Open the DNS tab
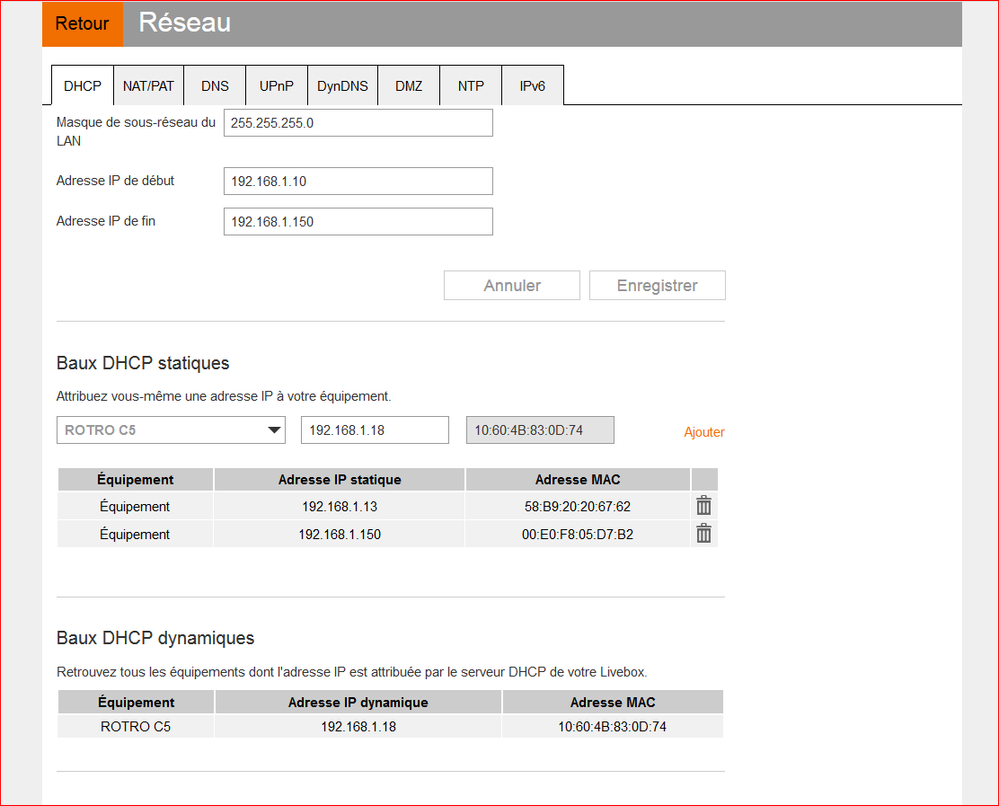This screenshot has height=806, width=999. (x=214, y=86)
